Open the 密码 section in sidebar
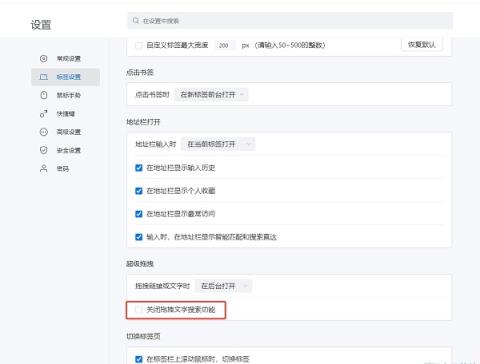 63,169
